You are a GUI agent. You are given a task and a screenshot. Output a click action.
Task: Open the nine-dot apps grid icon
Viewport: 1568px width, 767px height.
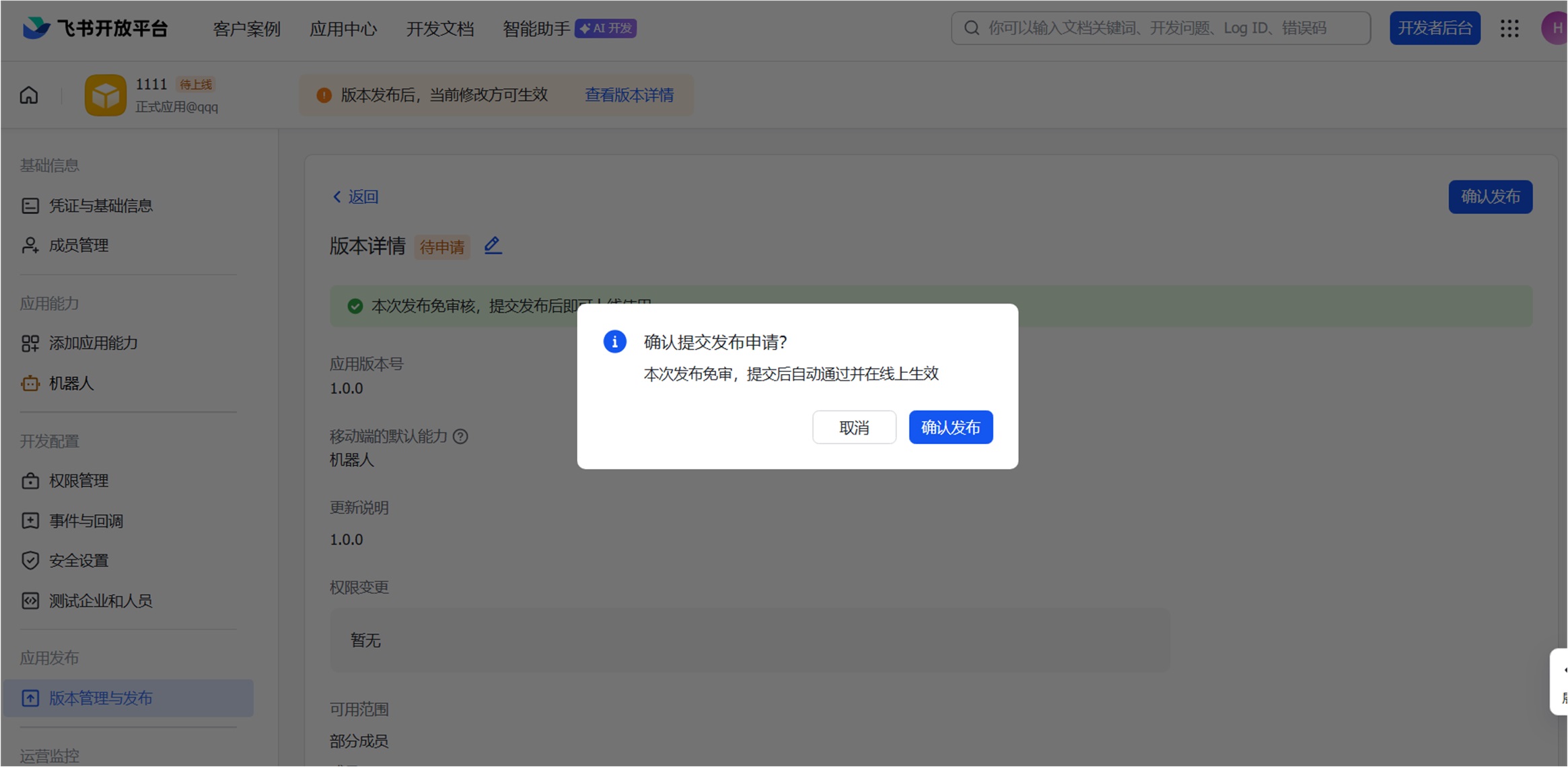[1509, 28]
